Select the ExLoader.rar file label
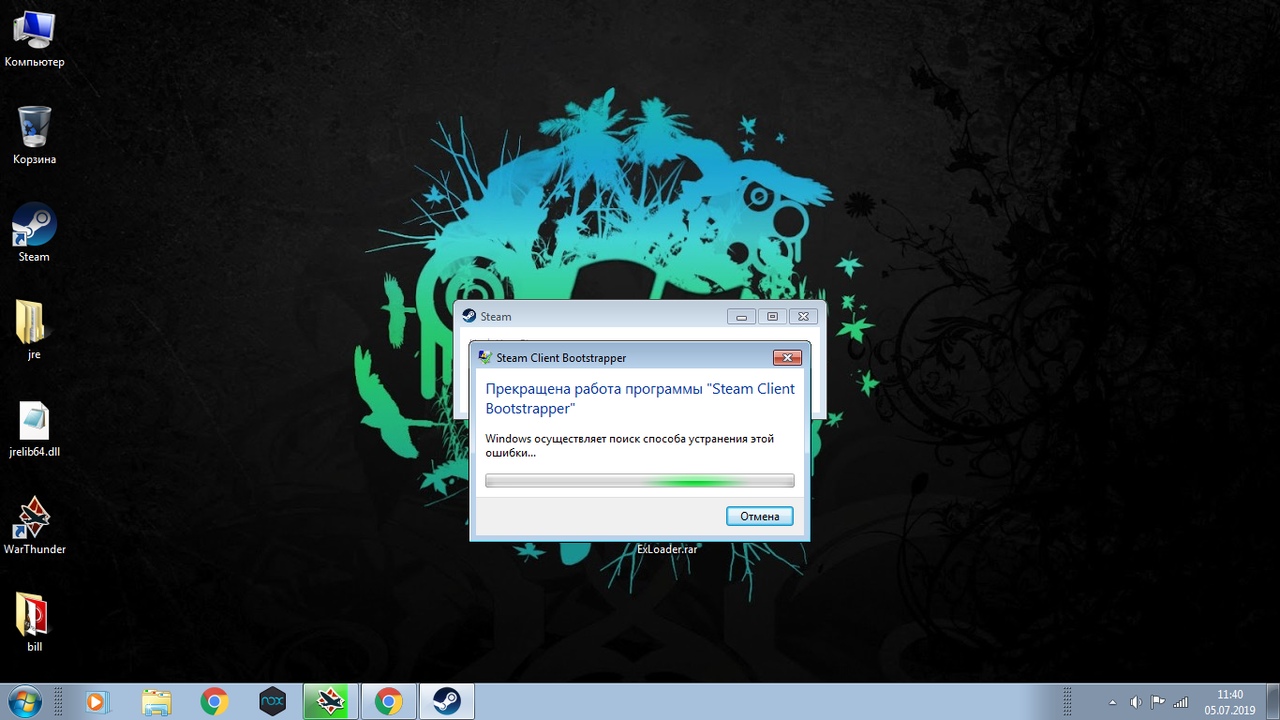Viewport: 1280px width, 720px height. [667, 549]
